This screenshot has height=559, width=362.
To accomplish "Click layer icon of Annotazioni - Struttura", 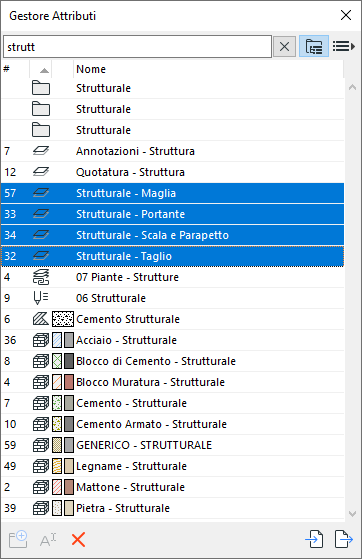I will coord(41,151).
